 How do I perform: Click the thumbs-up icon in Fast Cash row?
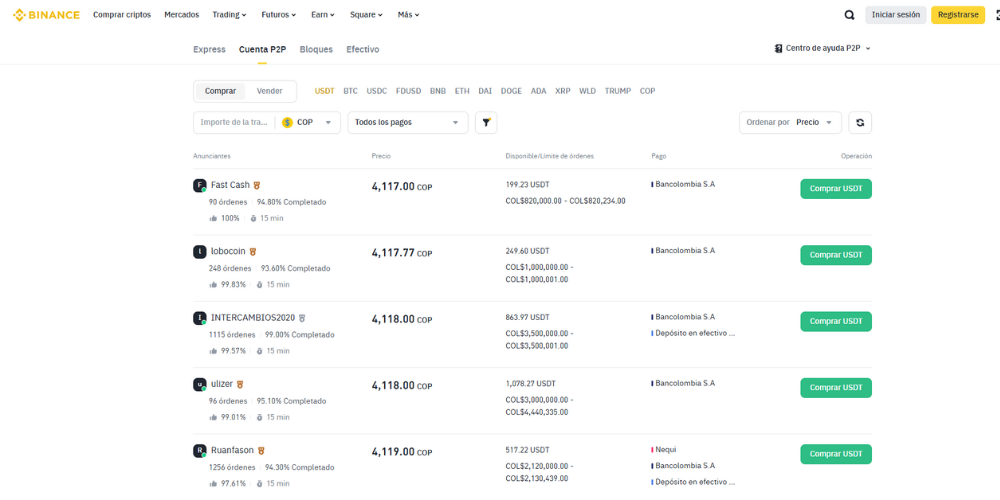click(x=213, y=218)
